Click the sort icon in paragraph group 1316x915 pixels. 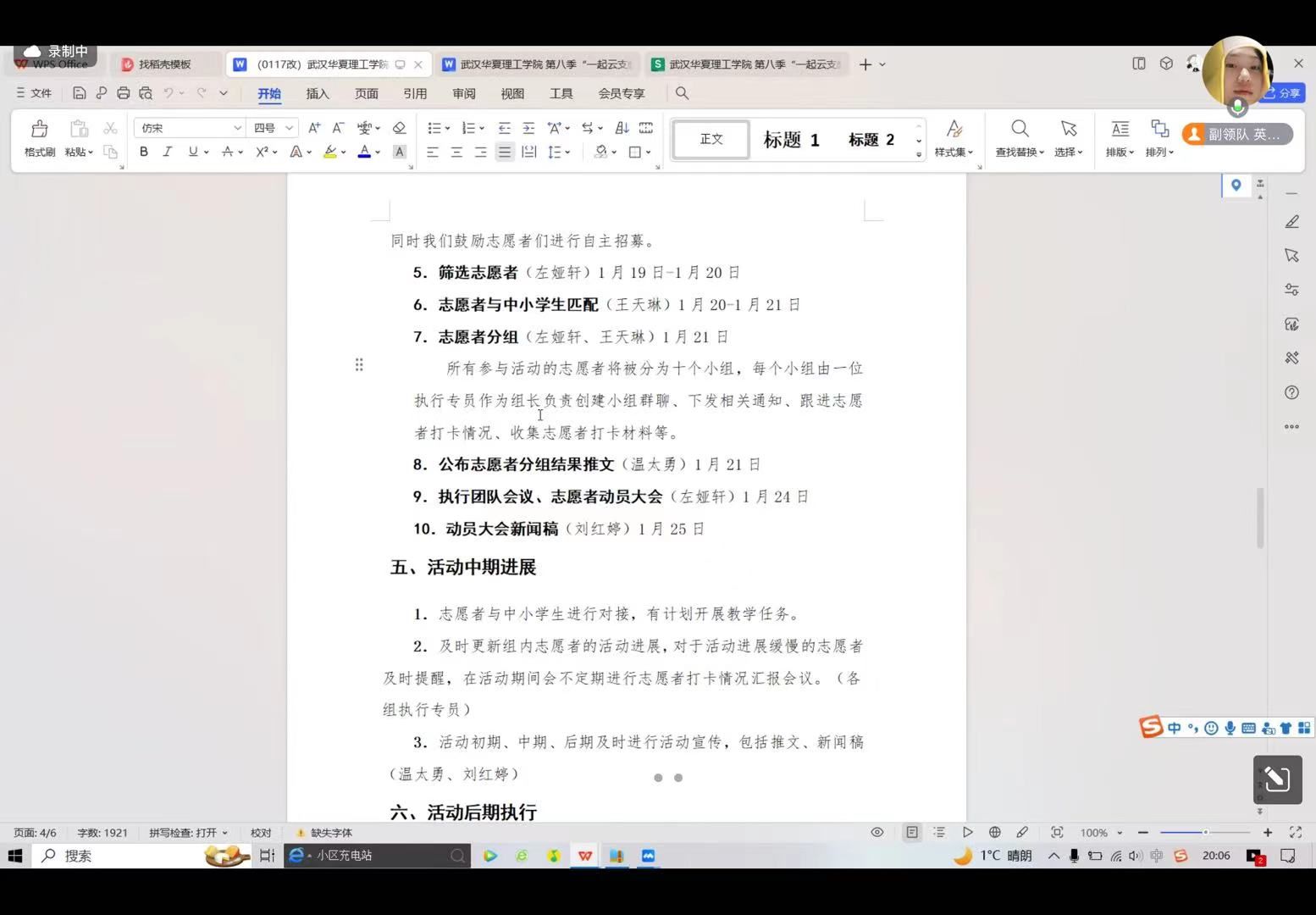[x=622, y=128]
